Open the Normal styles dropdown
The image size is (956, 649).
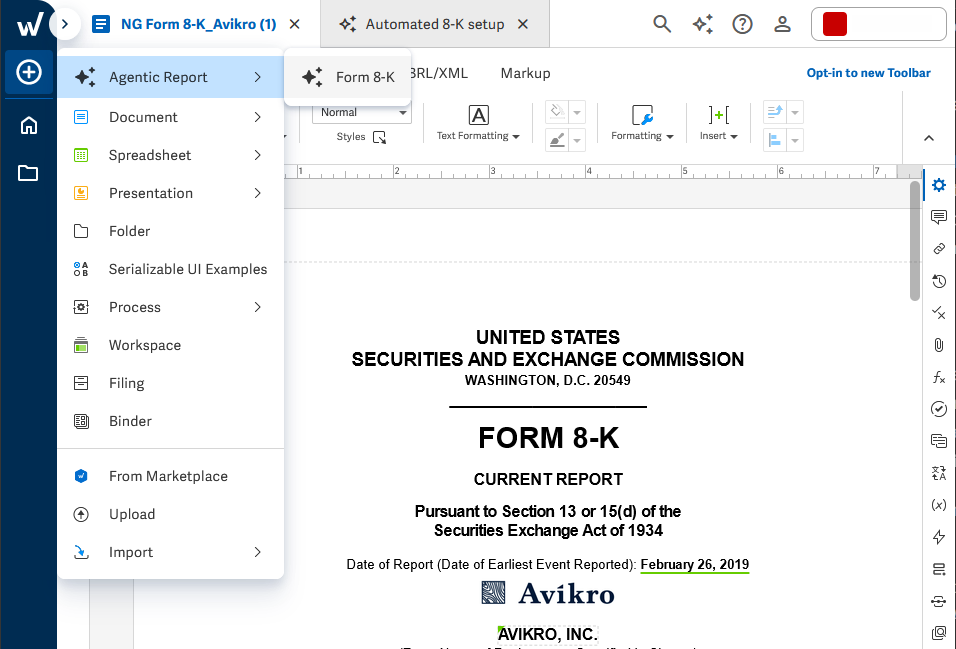[x=362, y=112]
